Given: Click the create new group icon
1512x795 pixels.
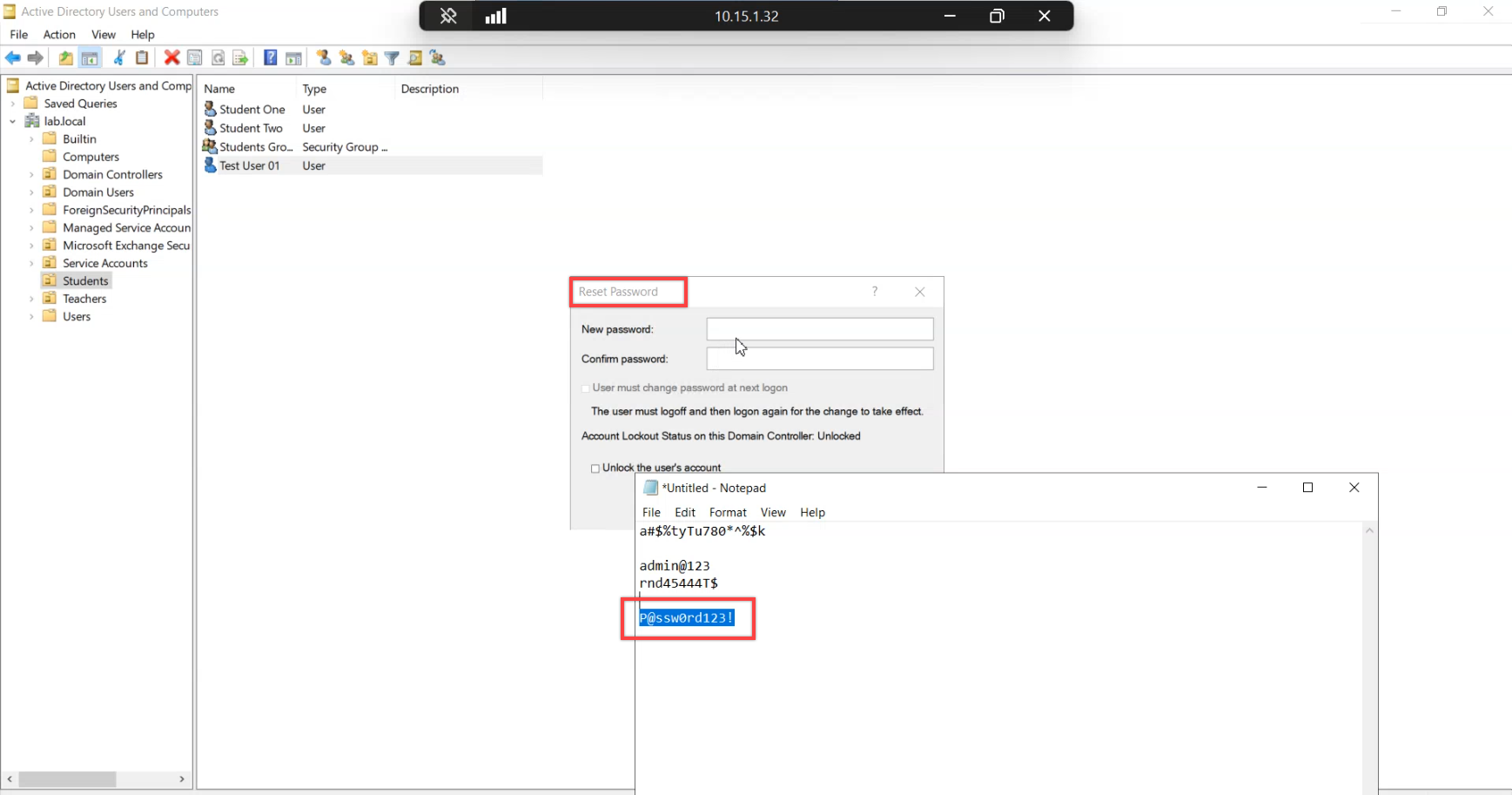Looking at the screenshot, I should click(x=346, y=57).
